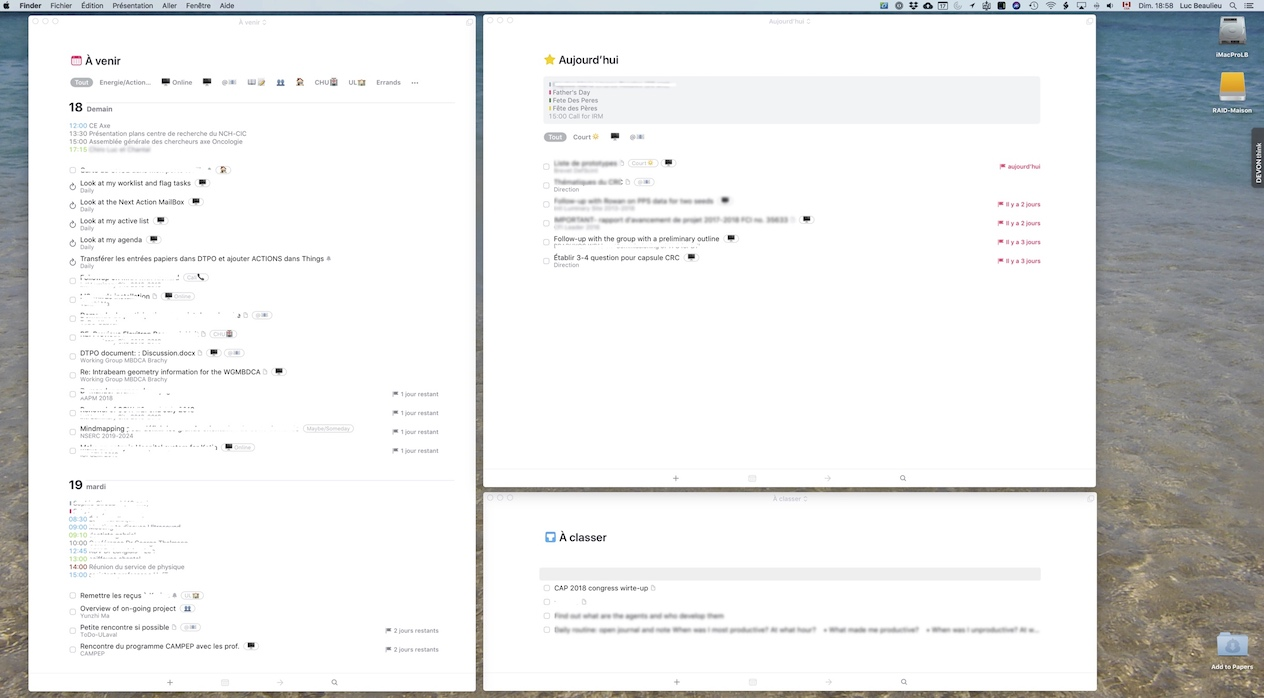Open the Bluetooth menu in the menu bar
Screen dimensions: 1264x698
pyautogui.click(x=1066, y=5)
